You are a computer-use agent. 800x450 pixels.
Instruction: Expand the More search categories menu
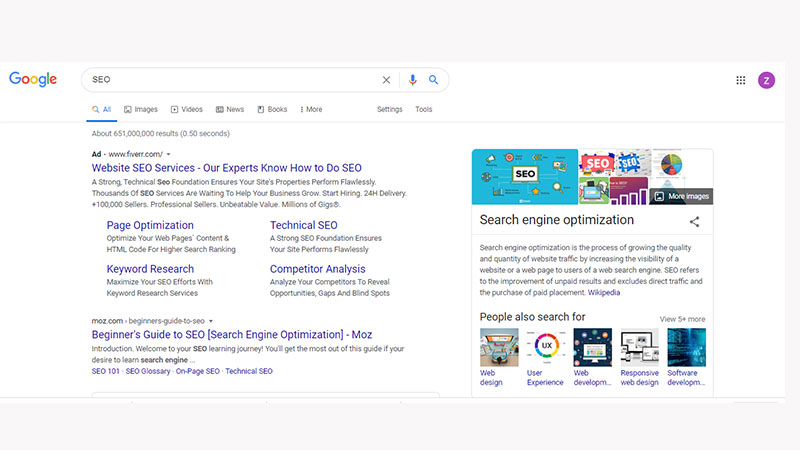(x=311, y=109)
